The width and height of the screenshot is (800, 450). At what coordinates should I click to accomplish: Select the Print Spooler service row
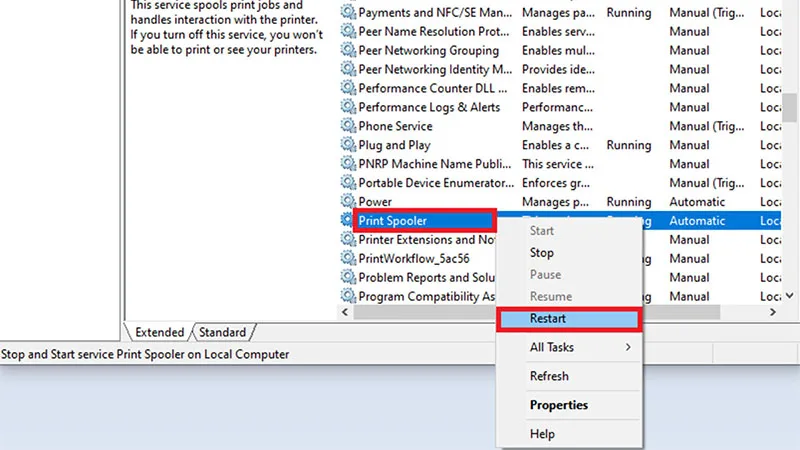pyautogui.click(x=561, y=220)
